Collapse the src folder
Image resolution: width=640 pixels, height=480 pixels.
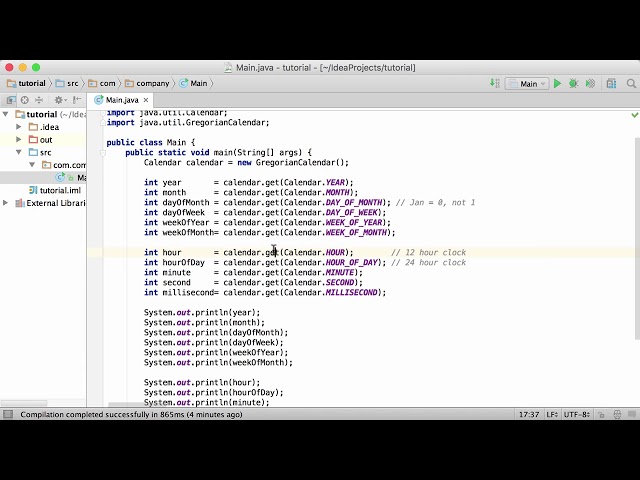pyautogui.click(x=19, y=152)
